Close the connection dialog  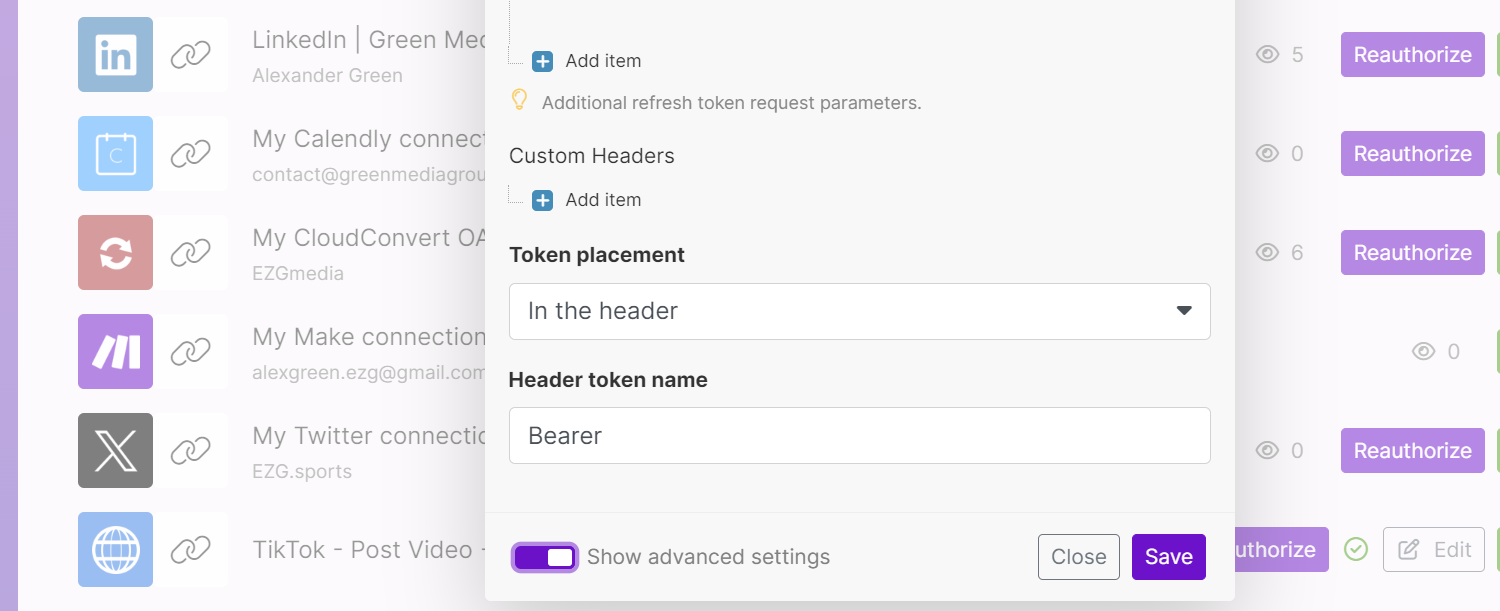1078,557
